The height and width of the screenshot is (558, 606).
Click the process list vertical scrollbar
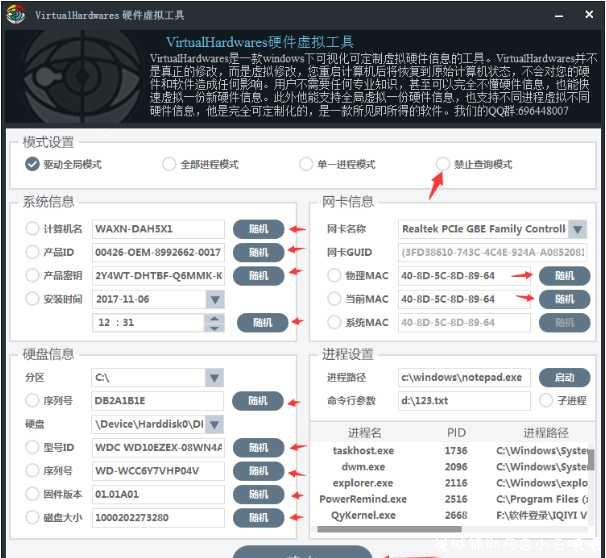(591, 460)
